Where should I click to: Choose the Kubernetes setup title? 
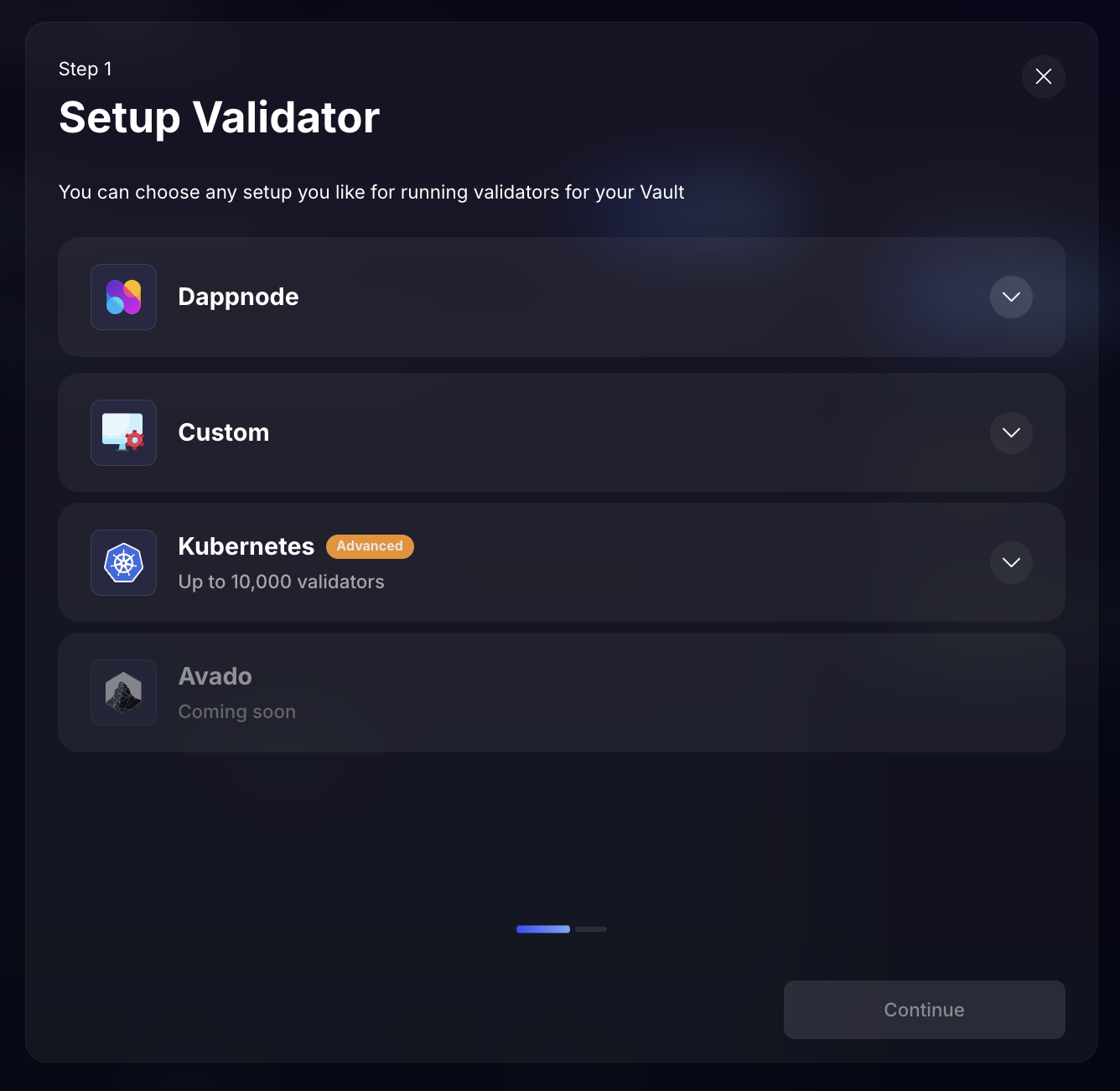(246, 546)
